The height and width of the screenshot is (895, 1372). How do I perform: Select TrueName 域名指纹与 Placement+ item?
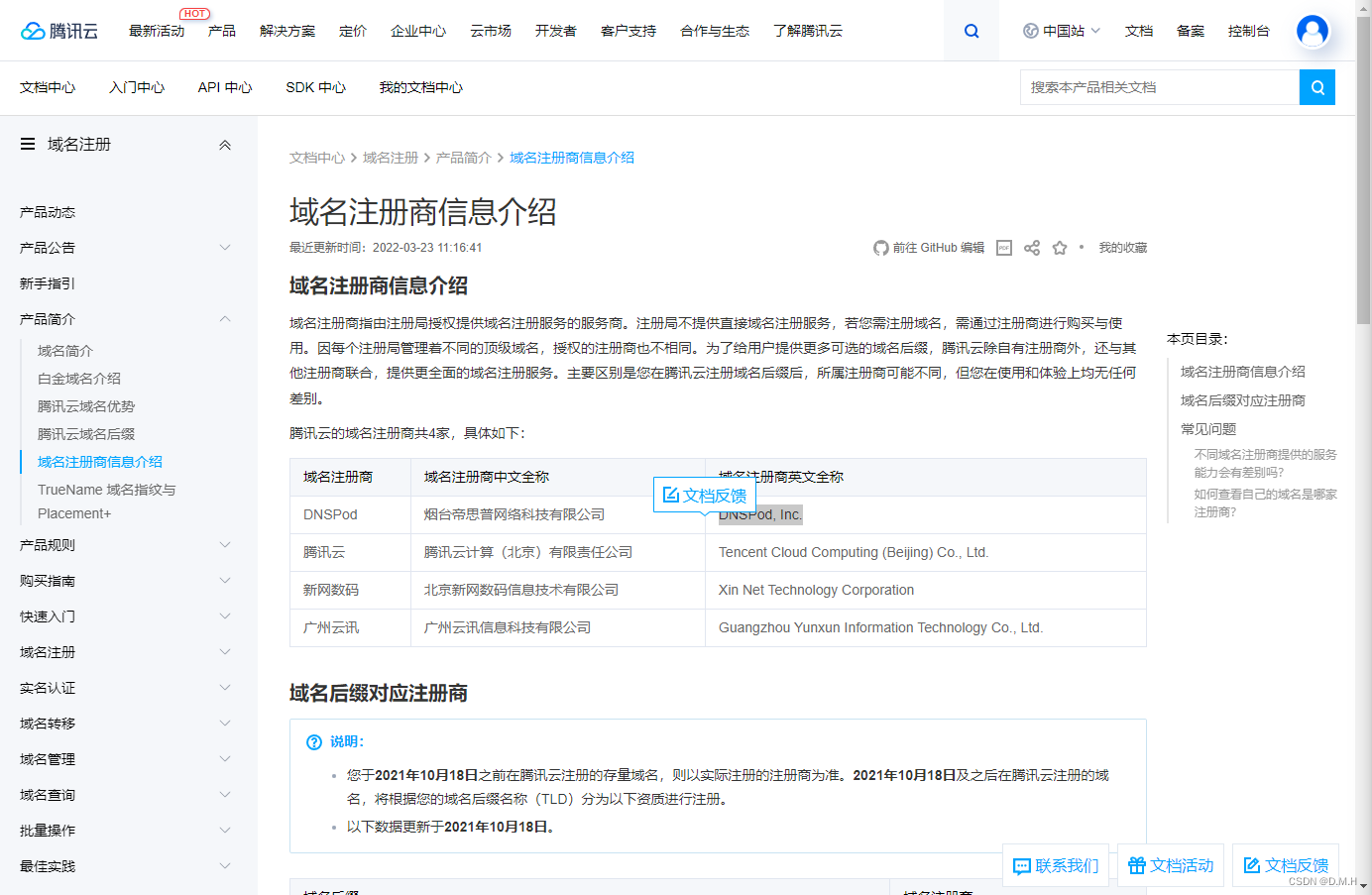tap(107, 502)
